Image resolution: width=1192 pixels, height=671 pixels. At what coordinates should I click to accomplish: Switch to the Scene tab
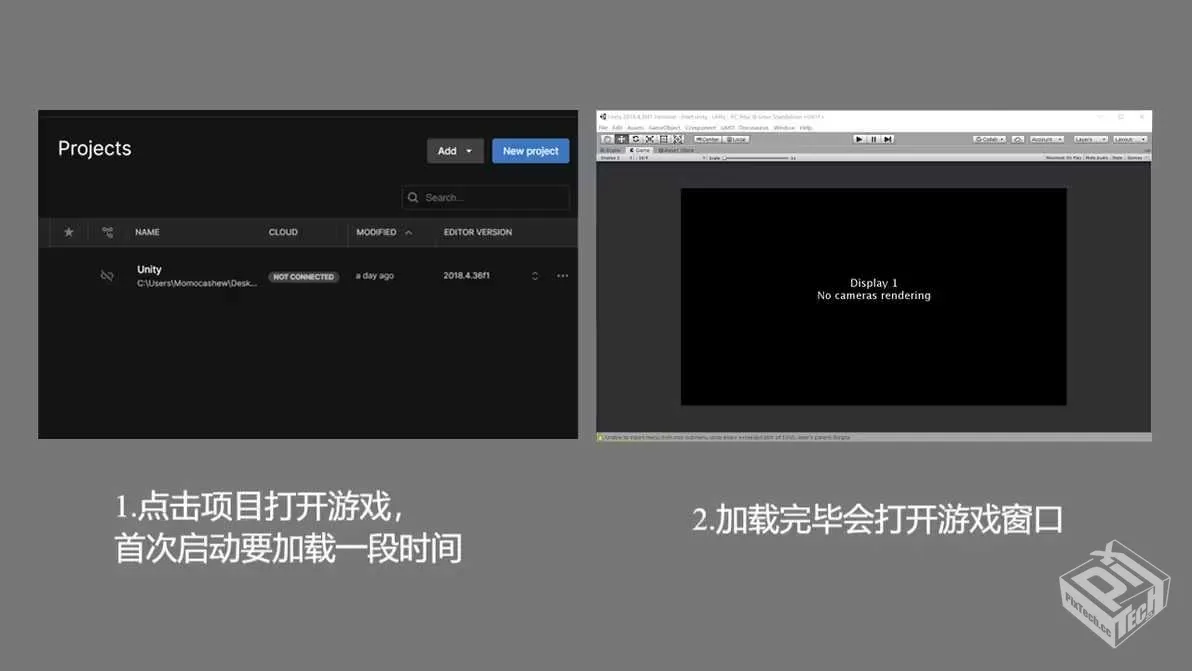point(609,150)
